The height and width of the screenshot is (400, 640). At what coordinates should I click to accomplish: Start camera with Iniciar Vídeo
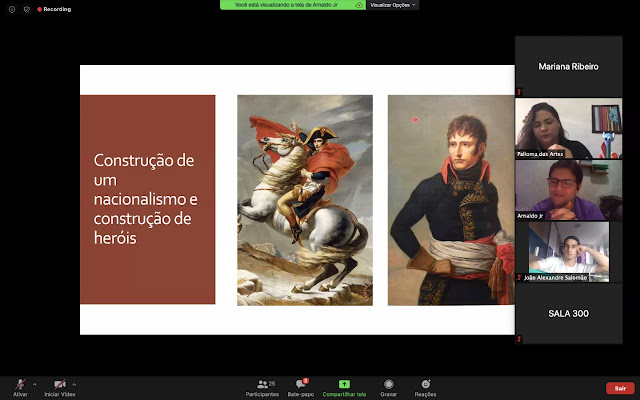pyautogui.click(x=60, y=388)
